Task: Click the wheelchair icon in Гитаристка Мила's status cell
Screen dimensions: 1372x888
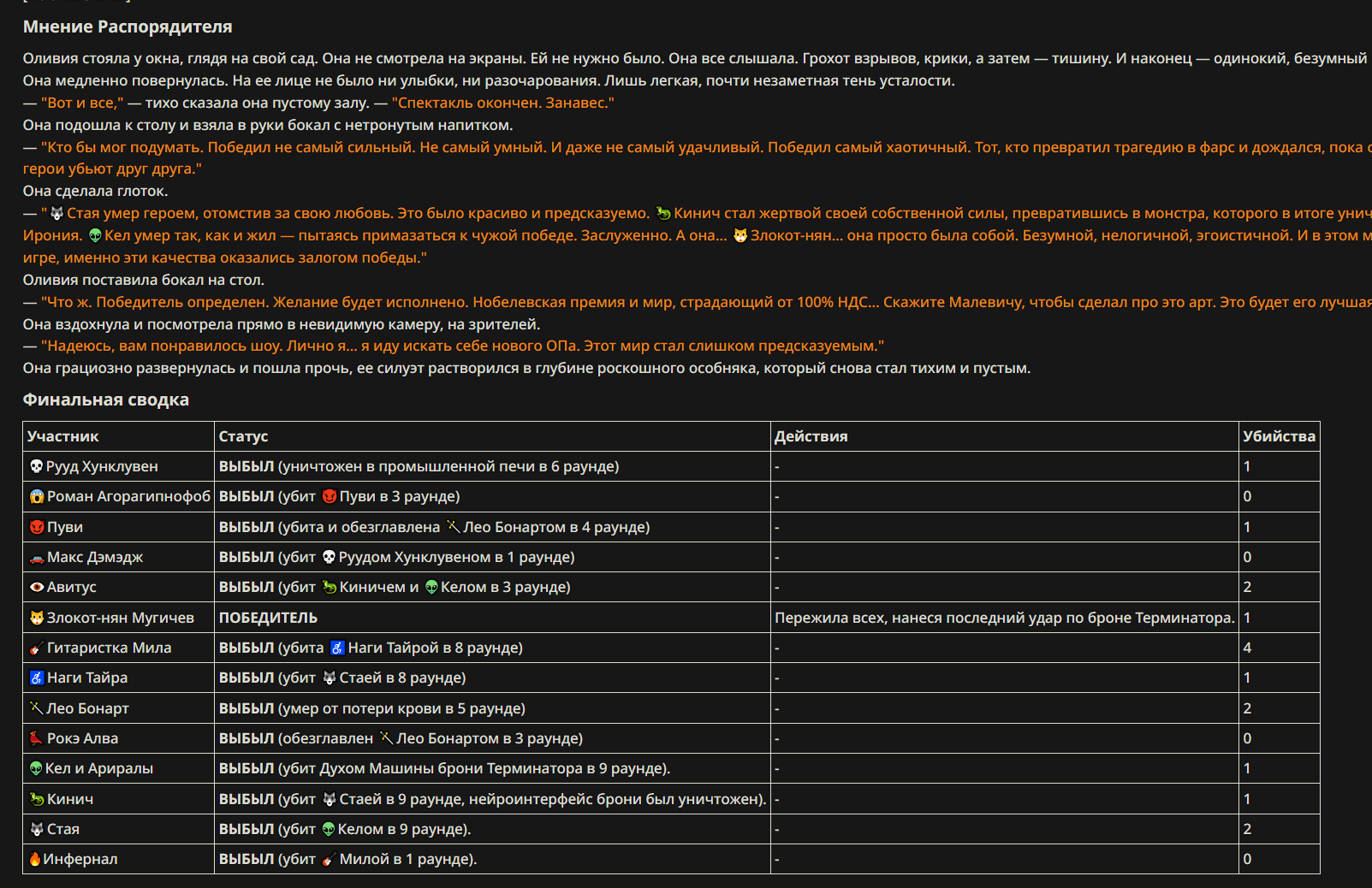Action: pos(337,648)
